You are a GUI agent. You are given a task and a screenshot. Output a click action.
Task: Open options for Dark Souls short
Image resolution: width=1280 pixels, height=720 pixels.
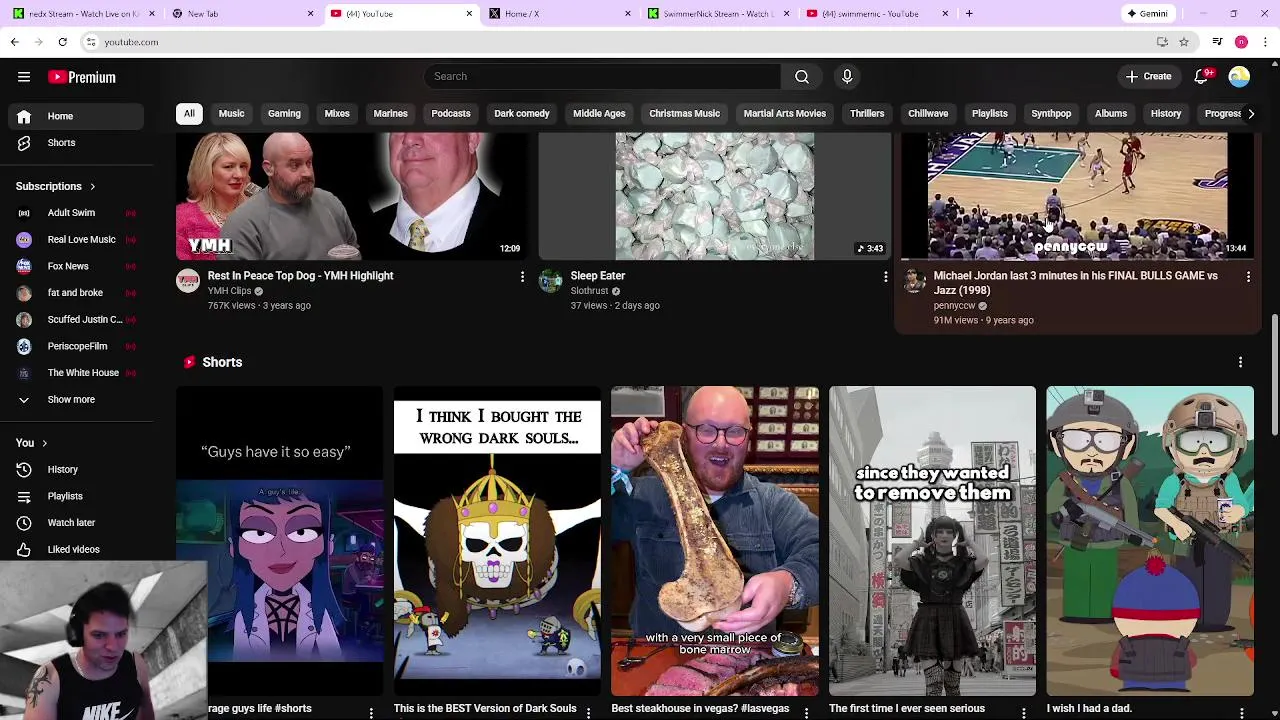click(x=588, y=712)
